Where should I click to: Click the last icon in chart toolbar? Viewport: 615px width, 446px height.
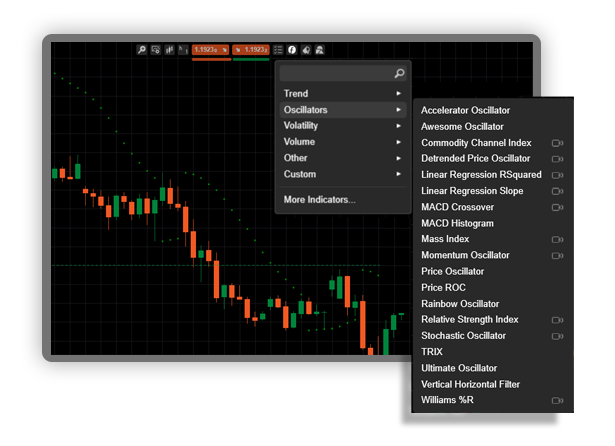[x=320, y=50]
